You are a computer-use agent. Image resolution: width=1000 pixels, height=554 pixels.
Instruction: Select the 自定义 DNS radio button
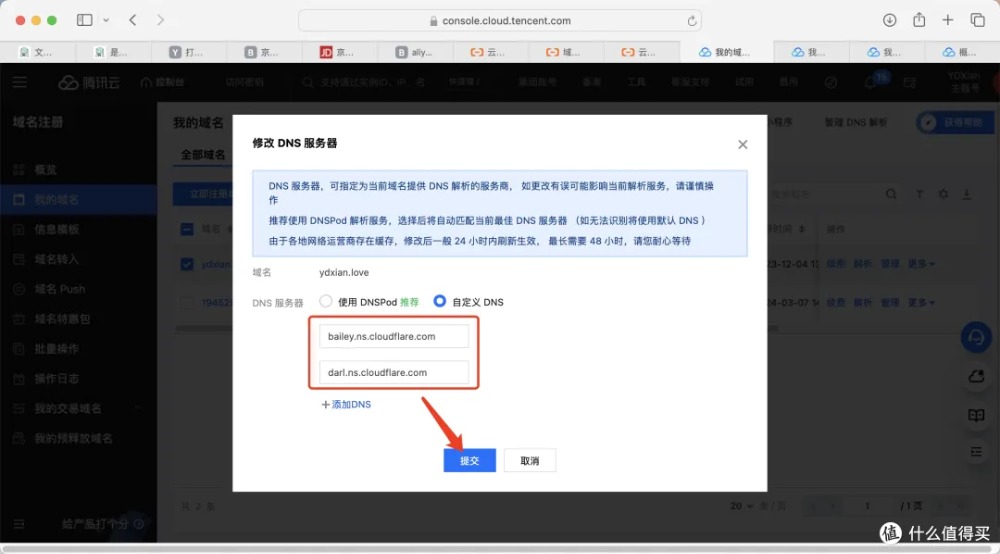[439, 301]
